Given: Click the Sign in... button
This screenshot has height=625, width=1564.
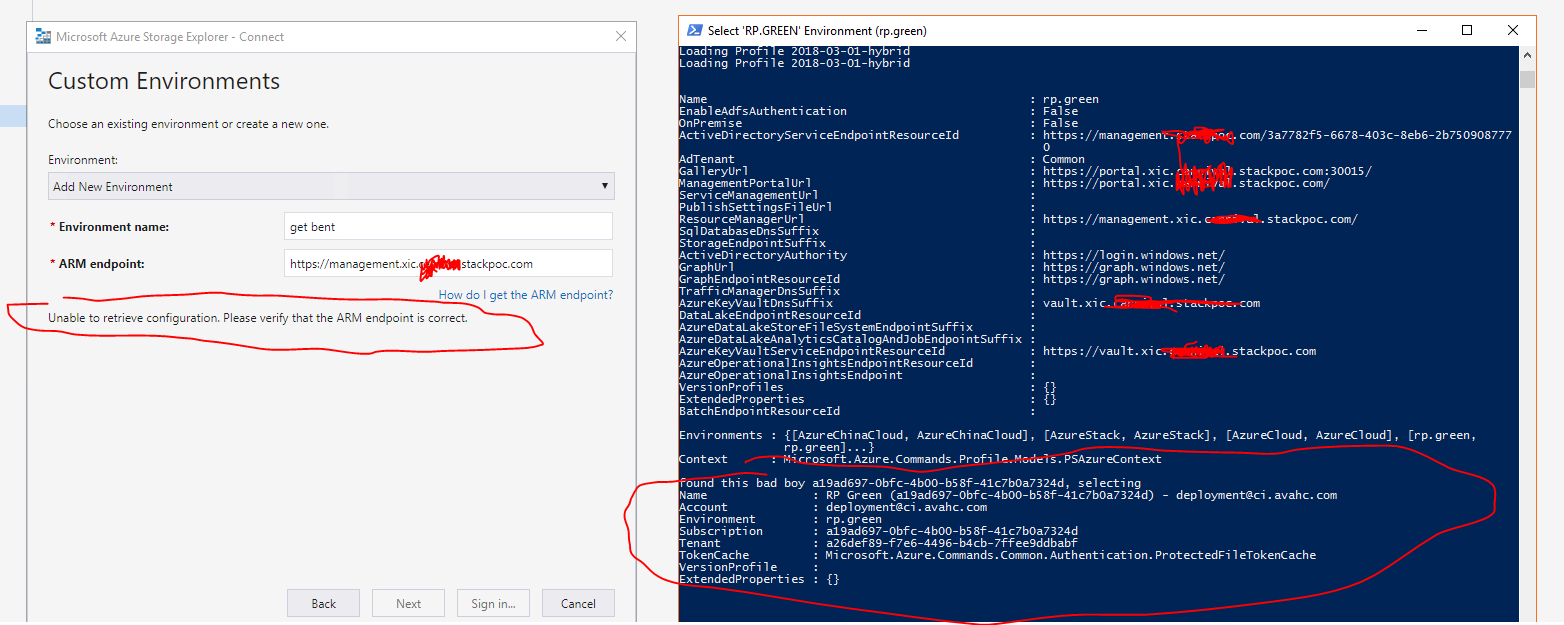Looking at the screenshot, I should [493, 603].
